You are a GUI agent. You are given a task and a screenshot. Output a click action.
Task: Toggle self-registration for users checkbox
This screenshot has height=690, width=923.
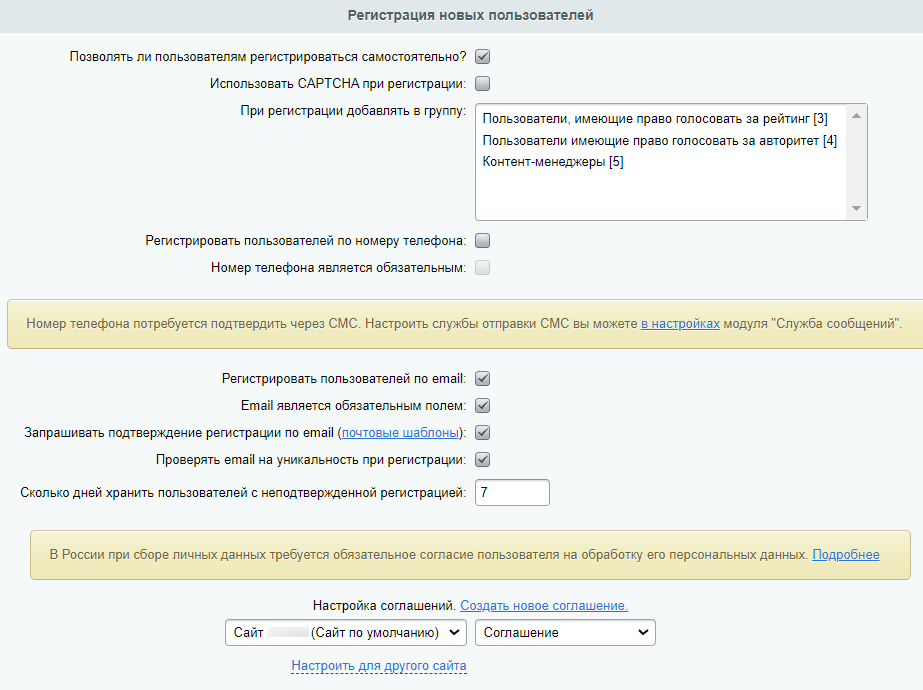(482, 57)
